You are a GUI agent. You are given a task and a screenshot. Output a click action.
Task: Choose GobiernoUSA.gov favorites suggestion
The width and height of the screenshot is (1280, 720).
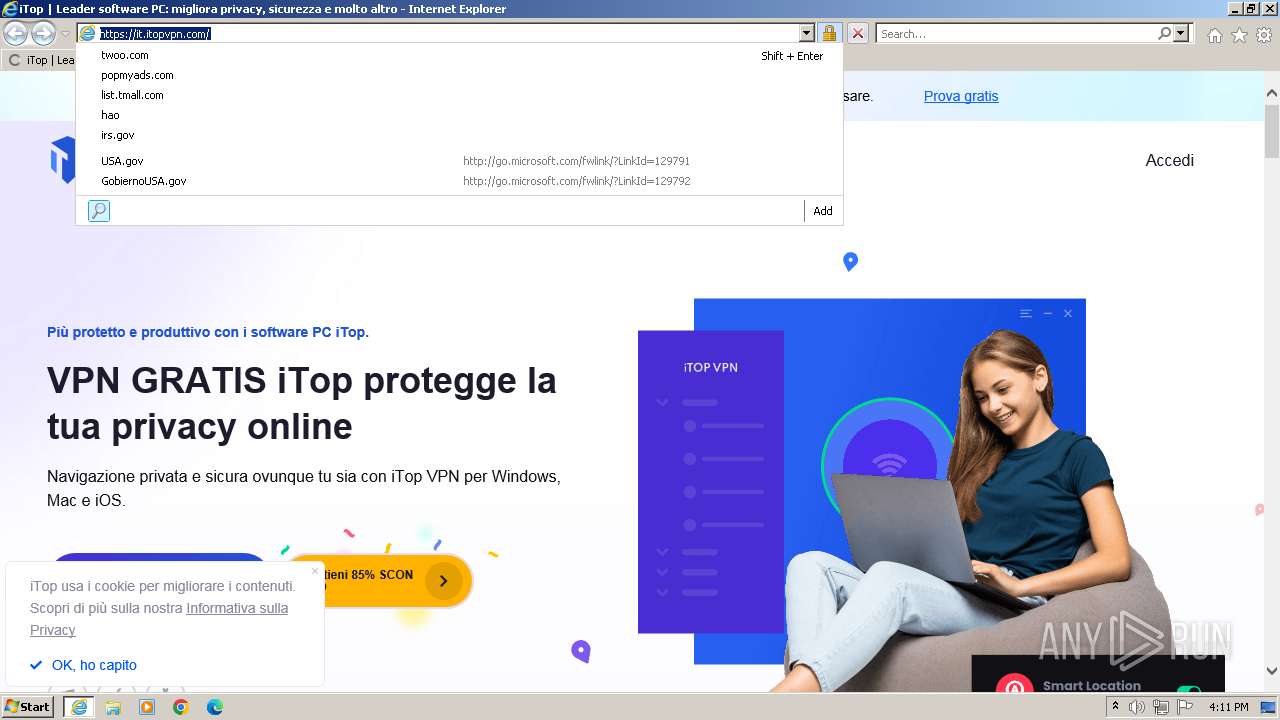(x=460, y=181)
